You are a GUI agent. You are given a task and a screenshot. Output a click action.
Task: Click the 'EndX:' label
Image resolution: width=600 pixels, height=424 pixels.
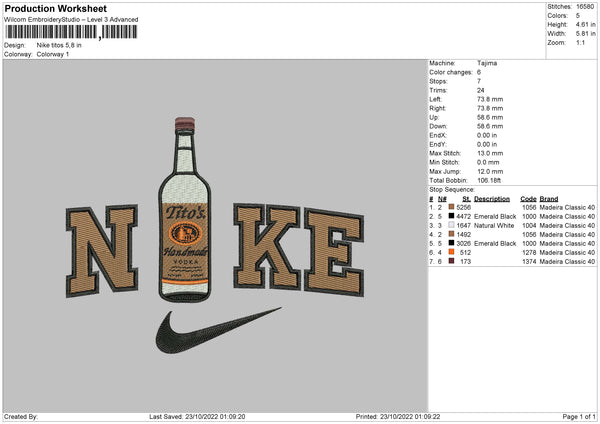click(438, 135)
